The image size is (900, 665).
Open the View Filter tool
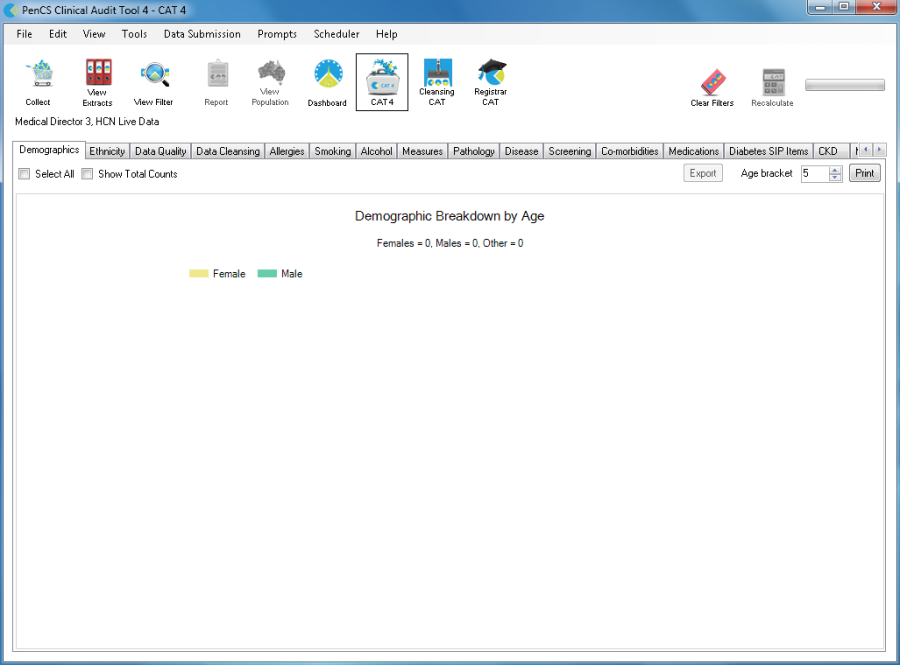pos(154,83)
